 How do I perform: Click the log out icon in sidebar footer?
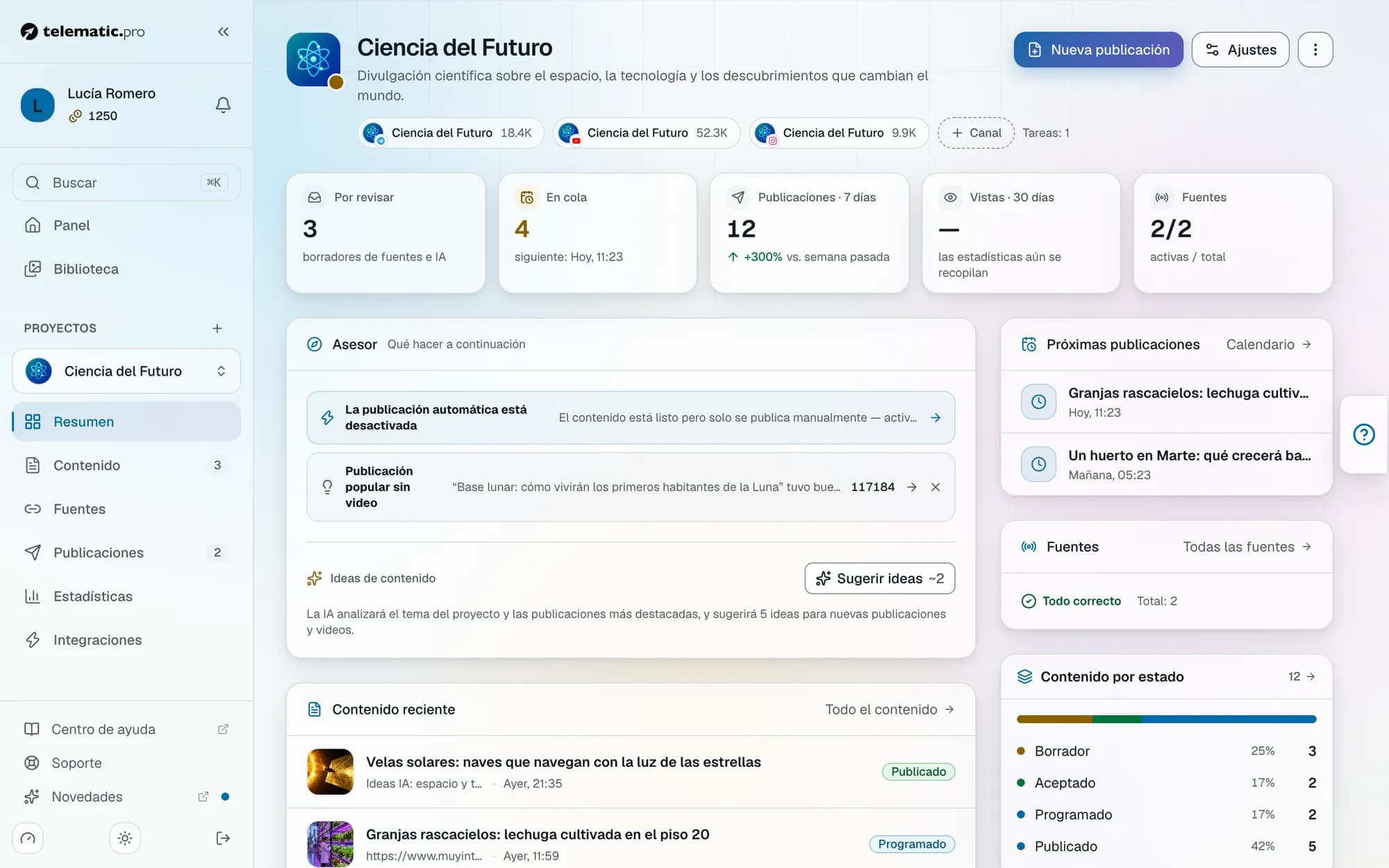click(223, 838)
